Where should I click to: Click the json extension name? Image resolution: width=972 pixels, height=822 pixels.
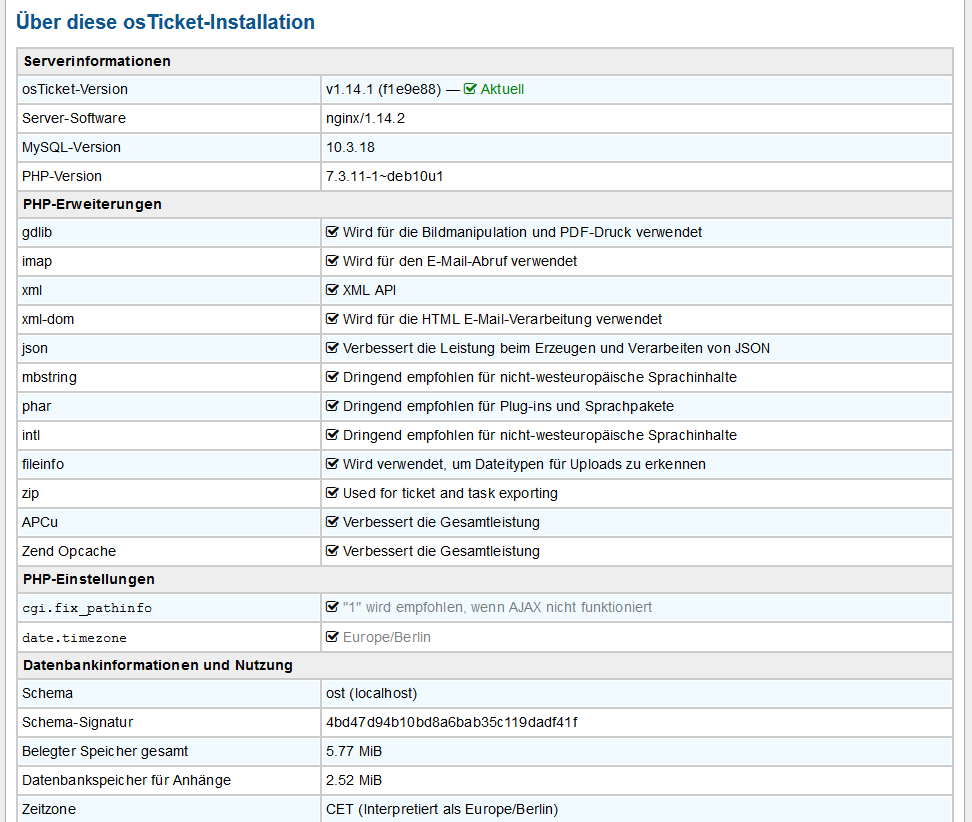pyautogui.click(x=35, y=348)
